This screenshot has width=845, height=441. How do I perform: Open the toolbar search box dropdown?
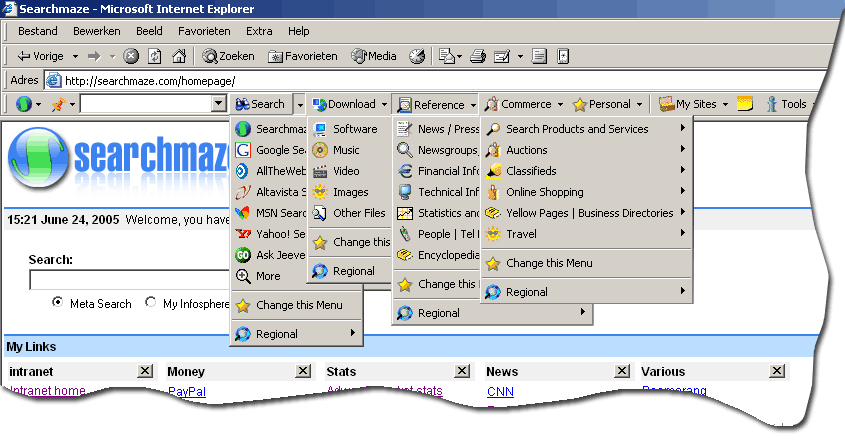(x=218, y=104)
